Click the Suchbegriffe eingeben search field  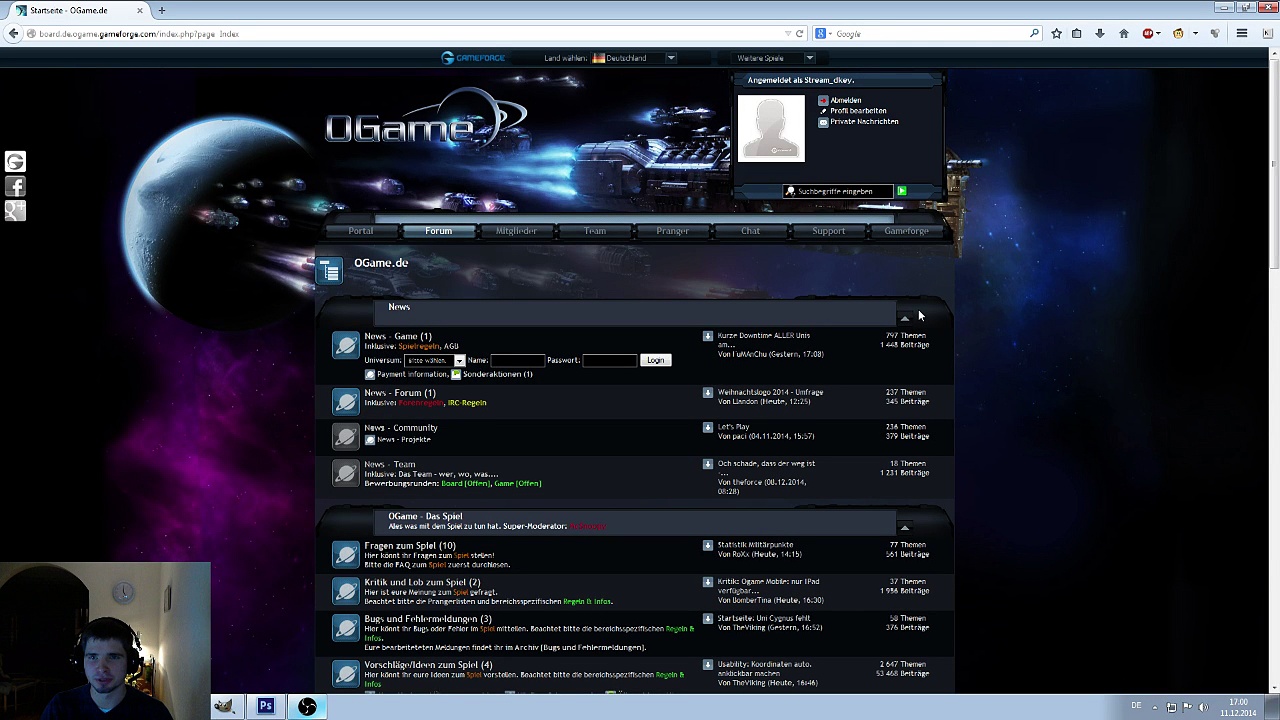pos(840,191)
